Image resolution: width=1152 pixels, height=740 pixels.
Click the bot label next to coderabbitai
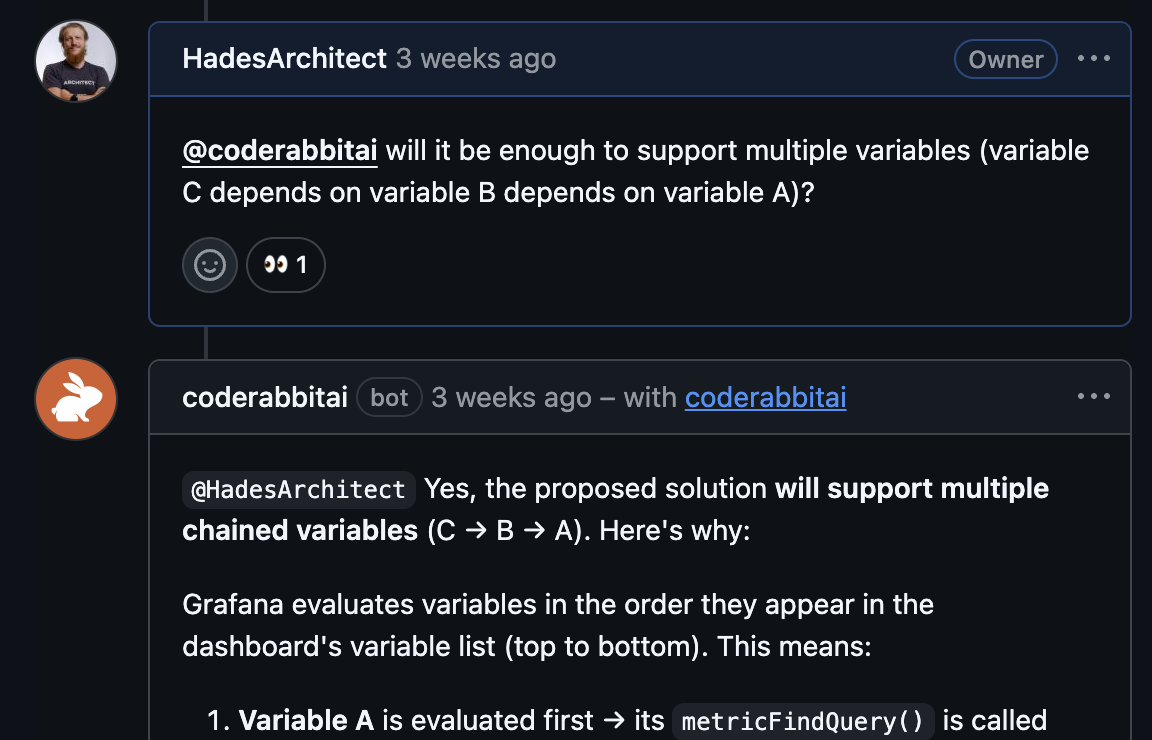click(x=389, y=397)
